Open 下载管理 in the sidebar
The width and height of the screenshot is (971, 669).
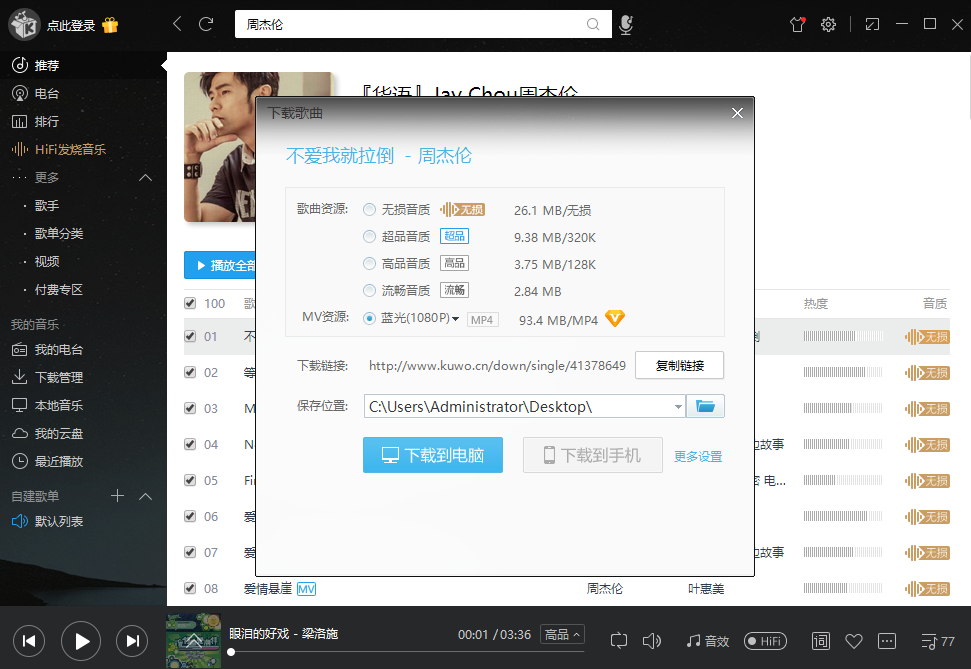click(x=84, y=377)
